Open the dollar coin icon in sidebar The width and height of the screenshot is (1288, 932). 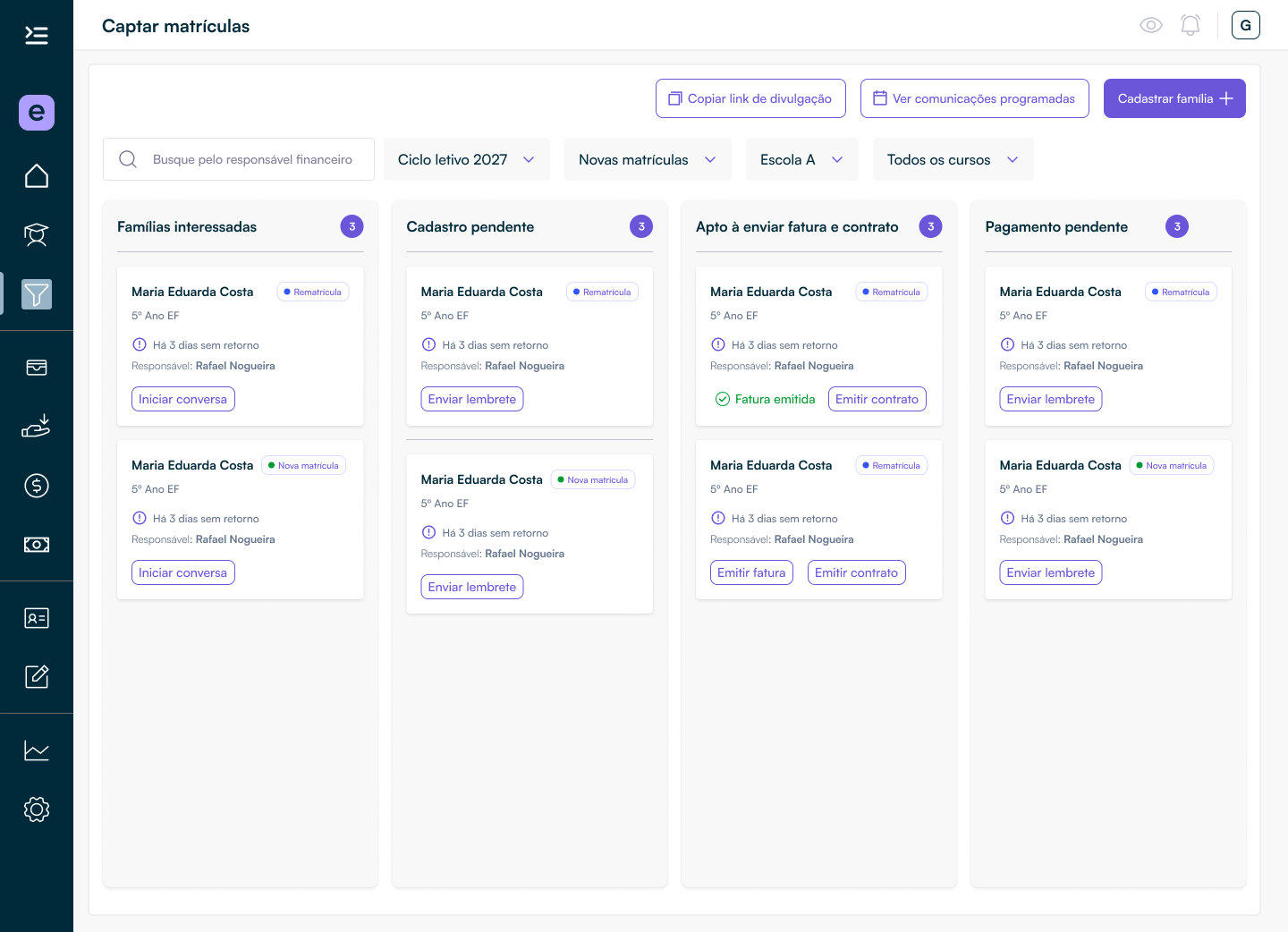37,486
